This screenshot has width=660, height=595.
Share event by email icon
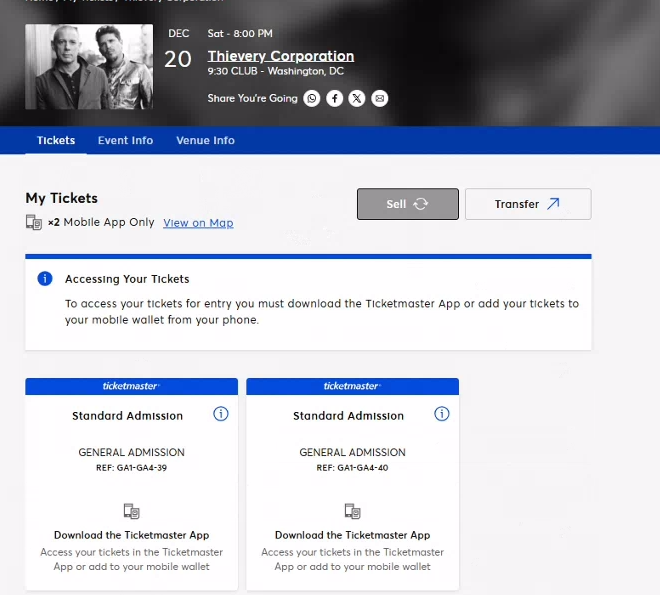379,98
